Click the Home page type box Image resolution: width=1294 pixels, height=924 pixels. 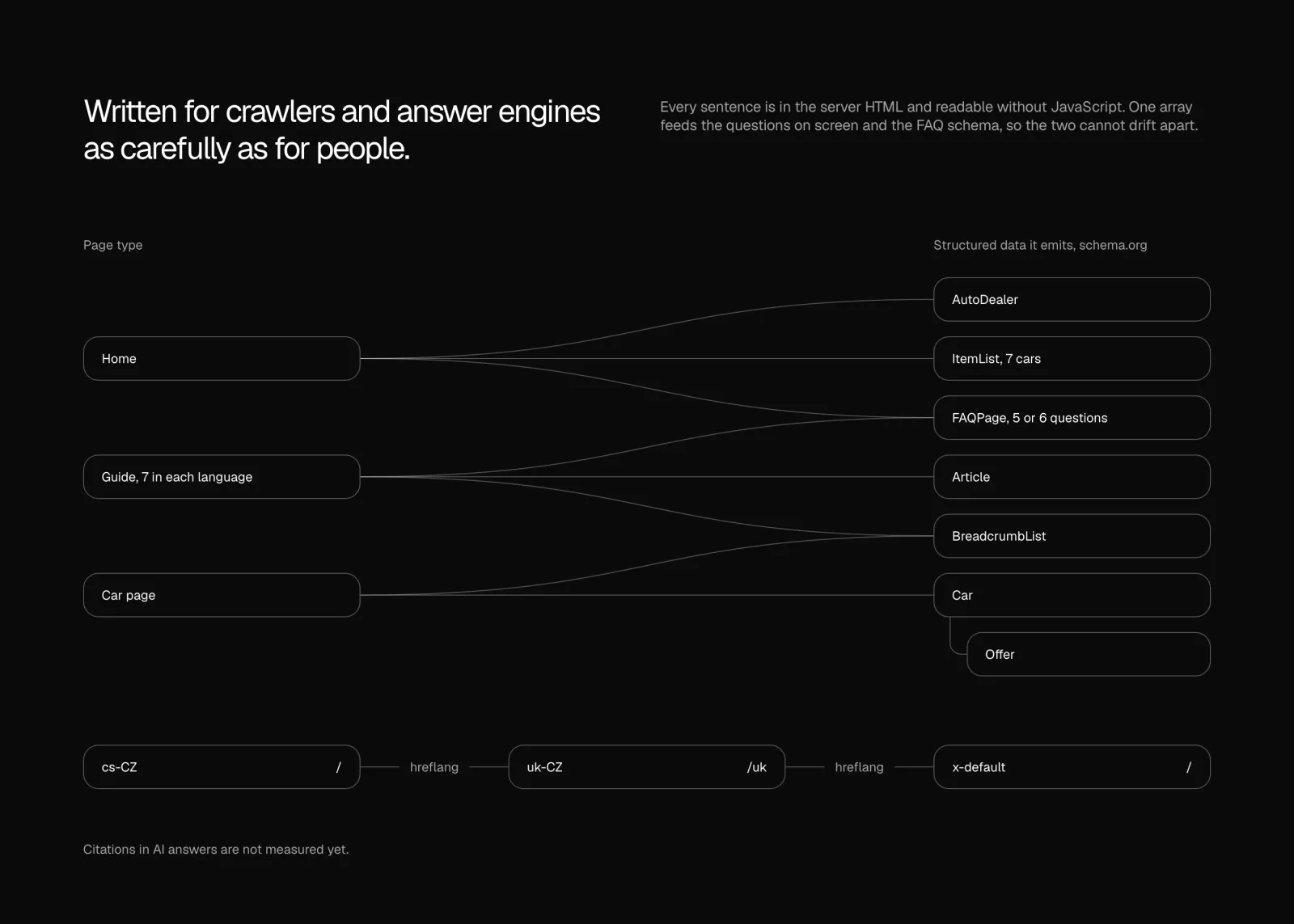(222, 358)
